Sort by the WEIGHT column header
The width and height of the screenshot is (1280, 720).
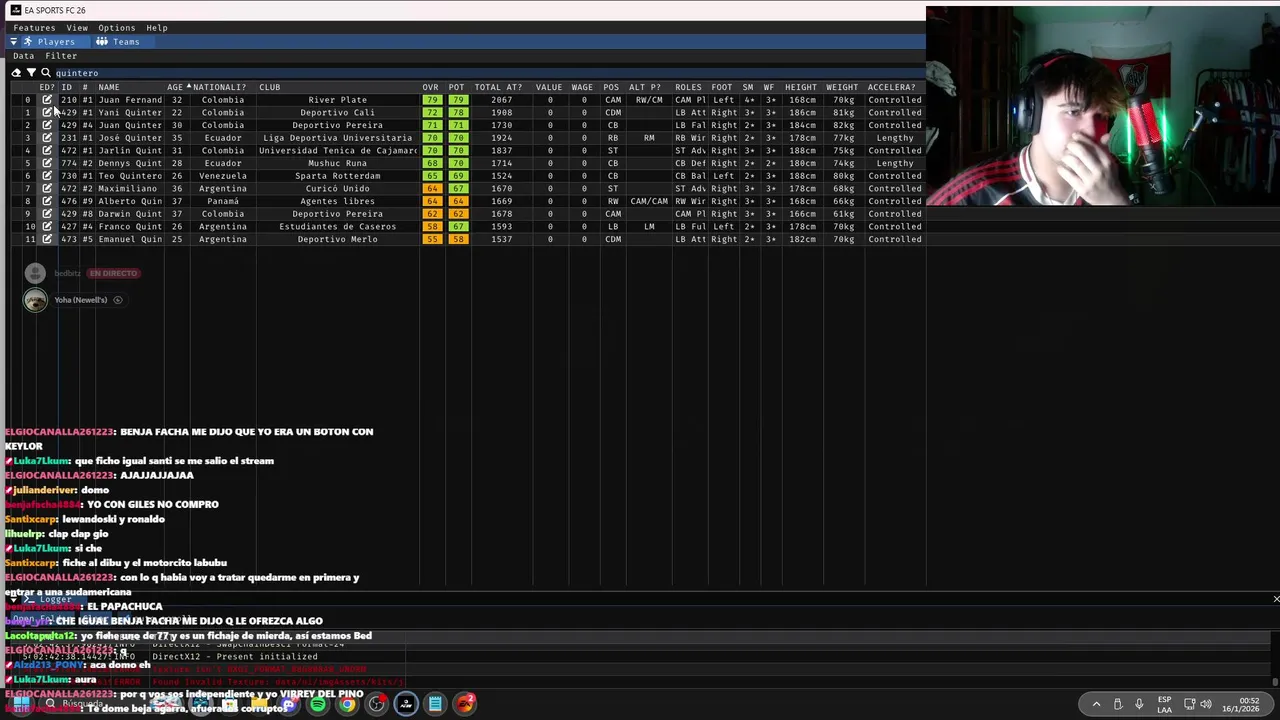tap(842, 87)
